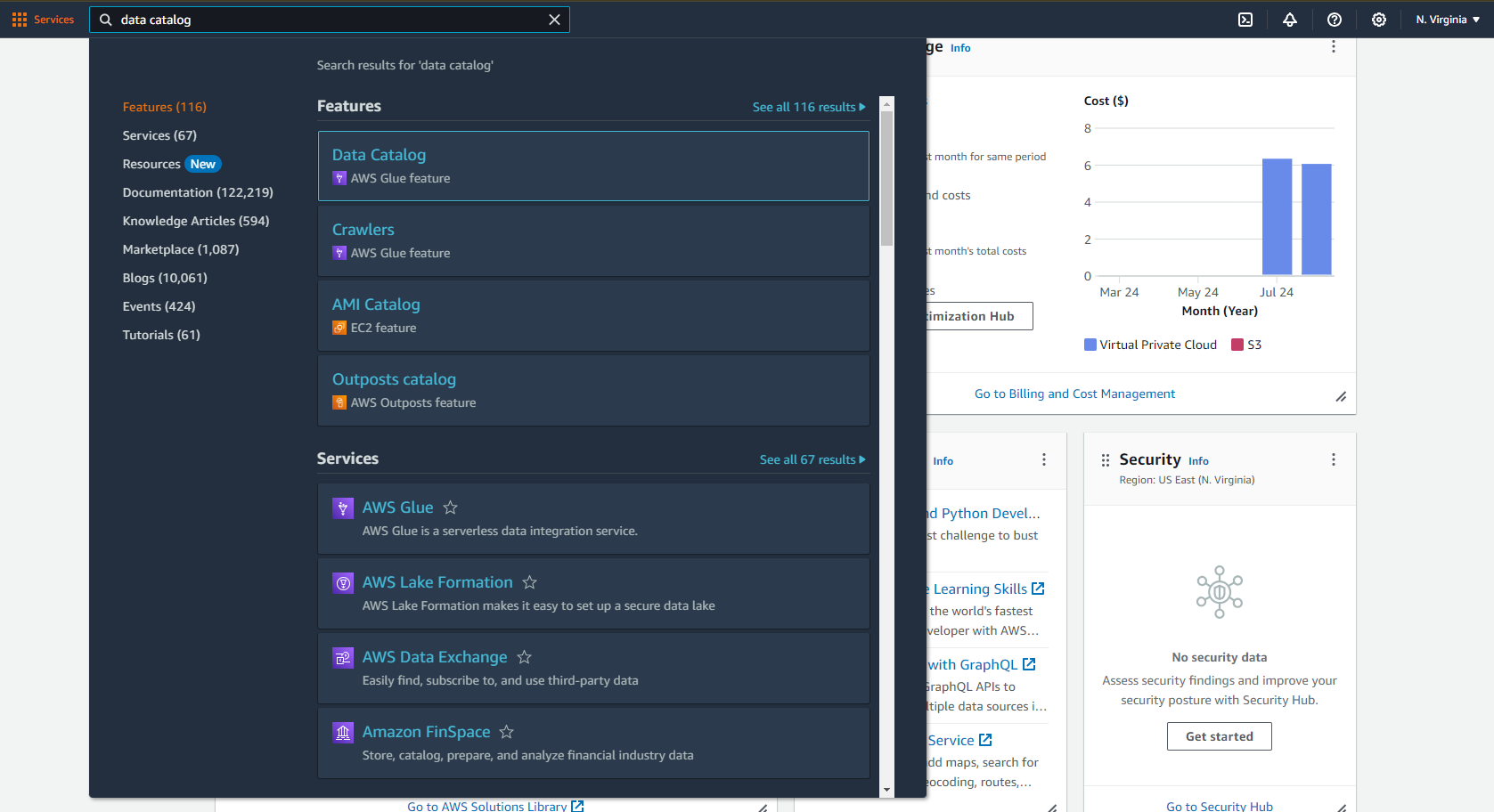Click inside the data catalog search field
The image size is (1494, 812).
pyautogui.click(x=330, y=20)
